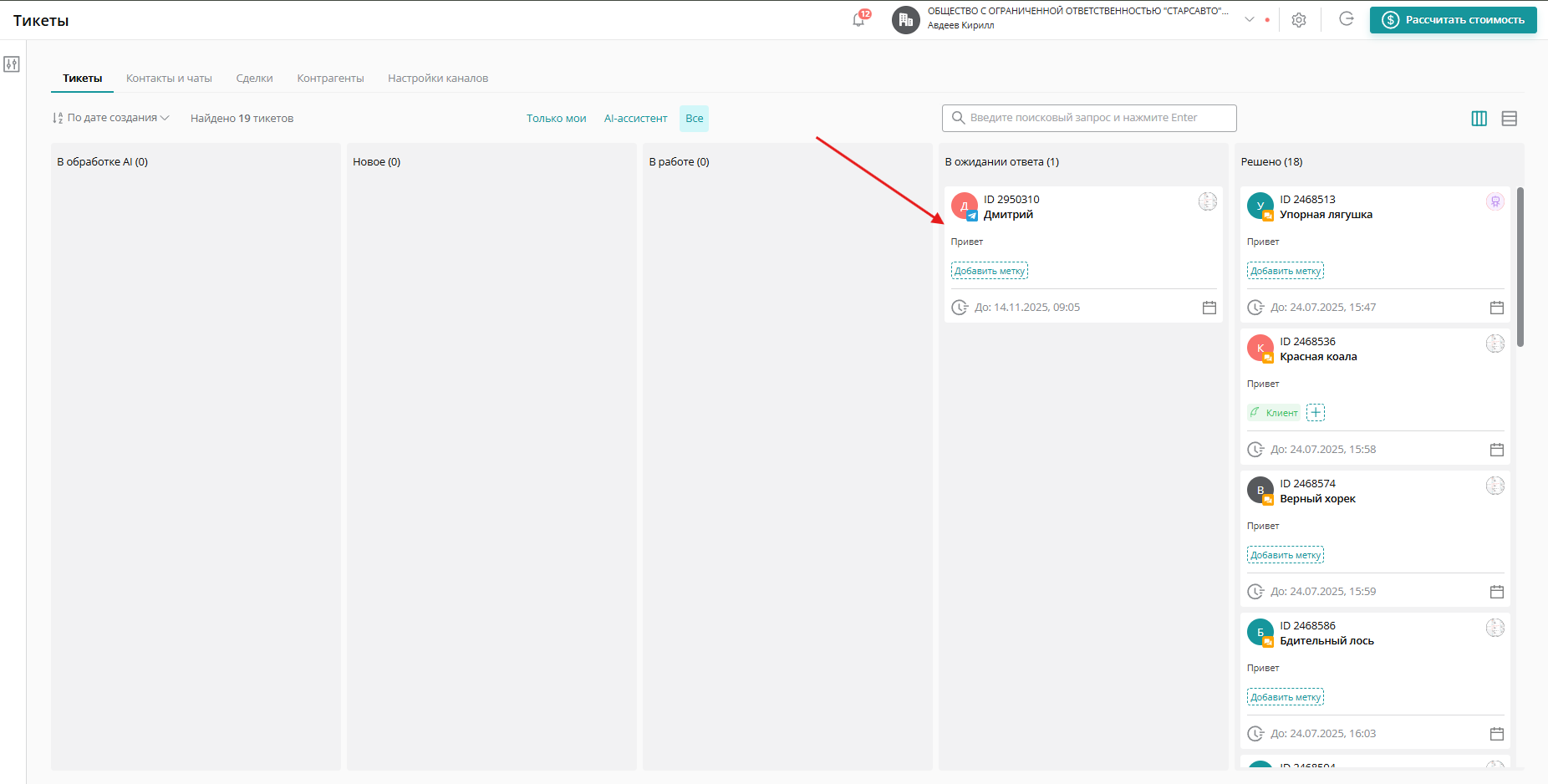
Task: Click user name Авдеев Кирилл
Action: (x=960, y=26)
